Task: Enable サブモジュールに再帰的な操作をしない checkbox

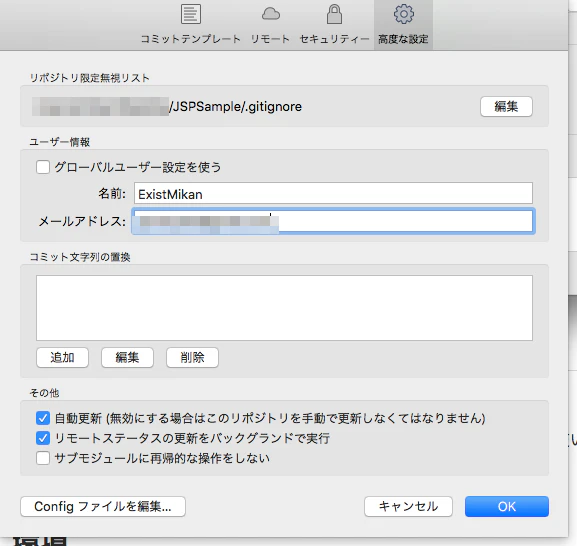Action: point(43,458)
